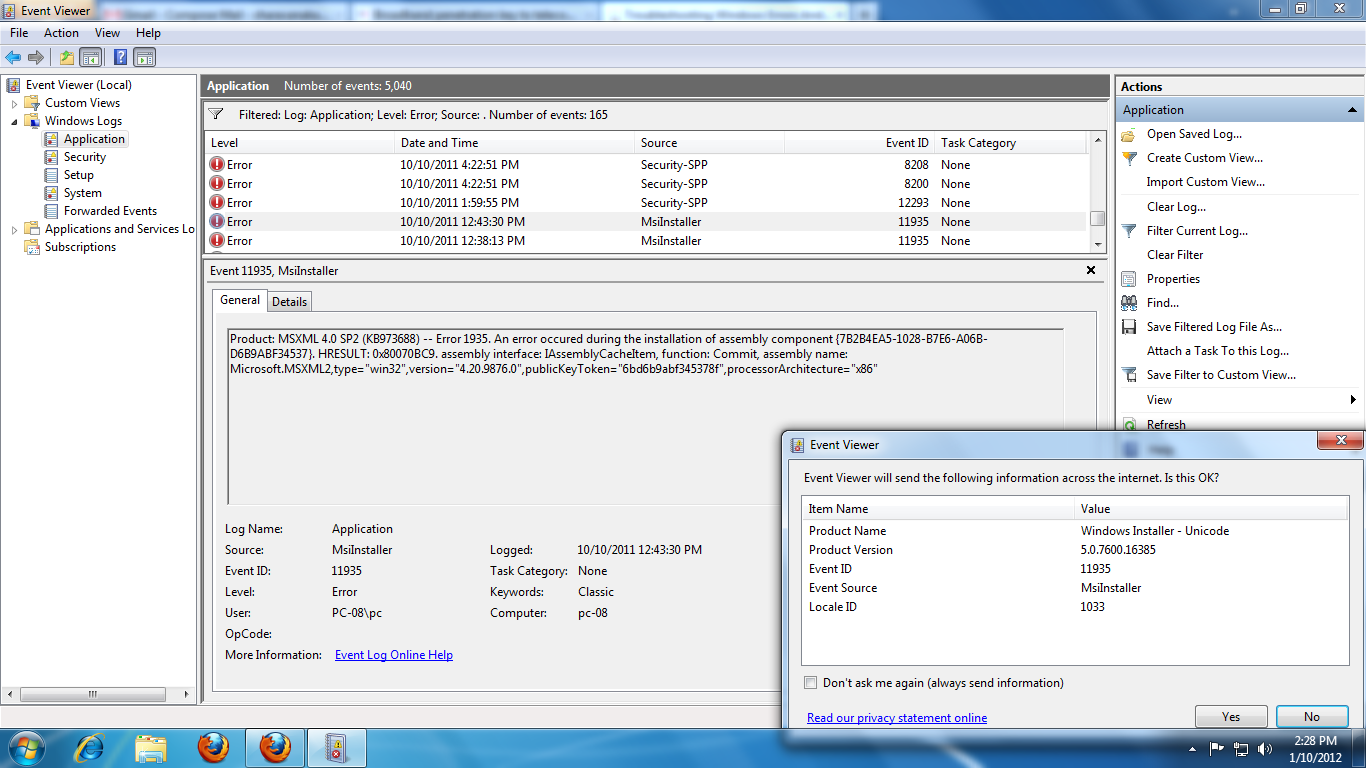Click Attach a Task To this Log

pos(1218,351)
